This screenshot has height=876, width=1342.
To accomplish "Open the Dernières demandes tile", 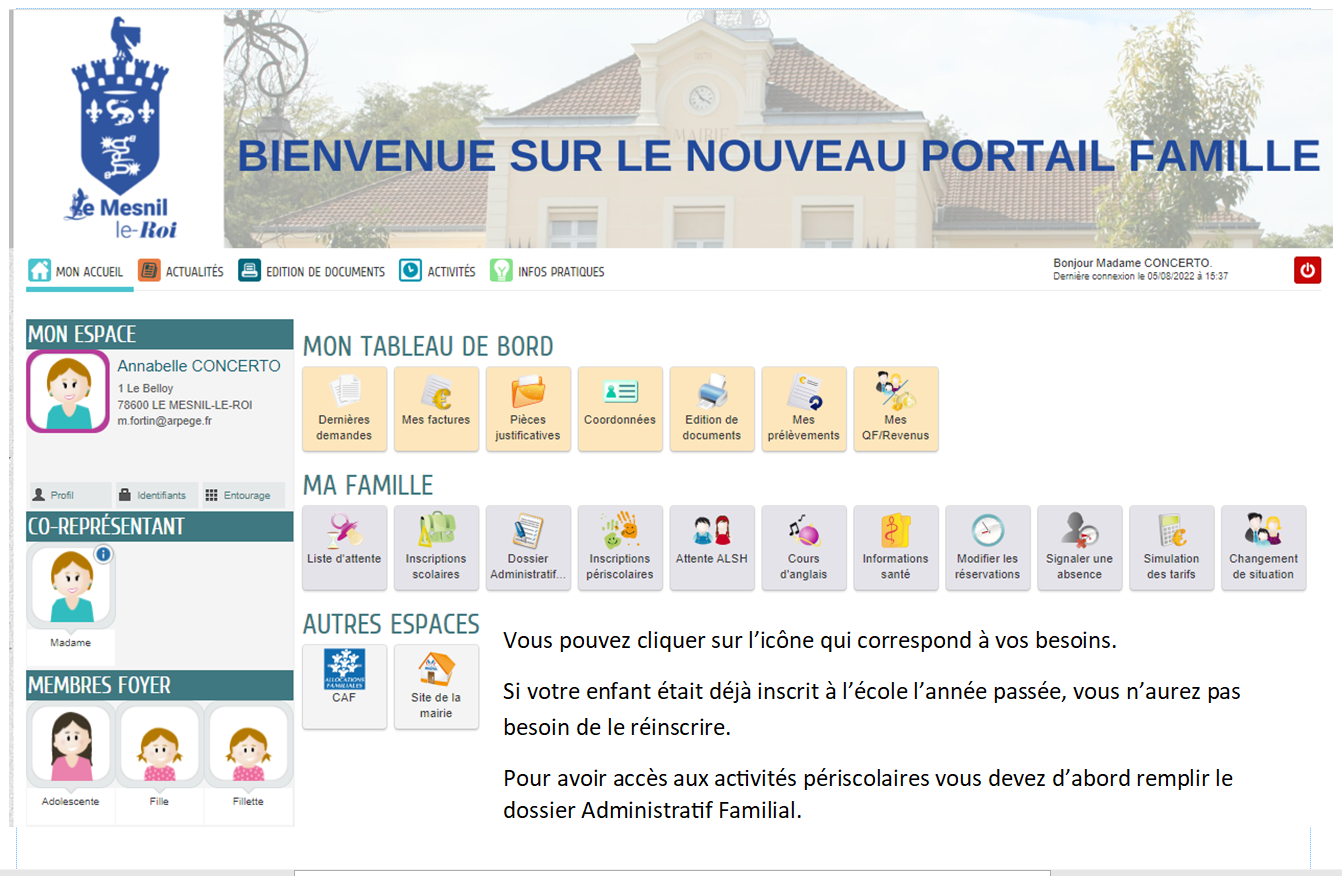I will pos(344,408).
